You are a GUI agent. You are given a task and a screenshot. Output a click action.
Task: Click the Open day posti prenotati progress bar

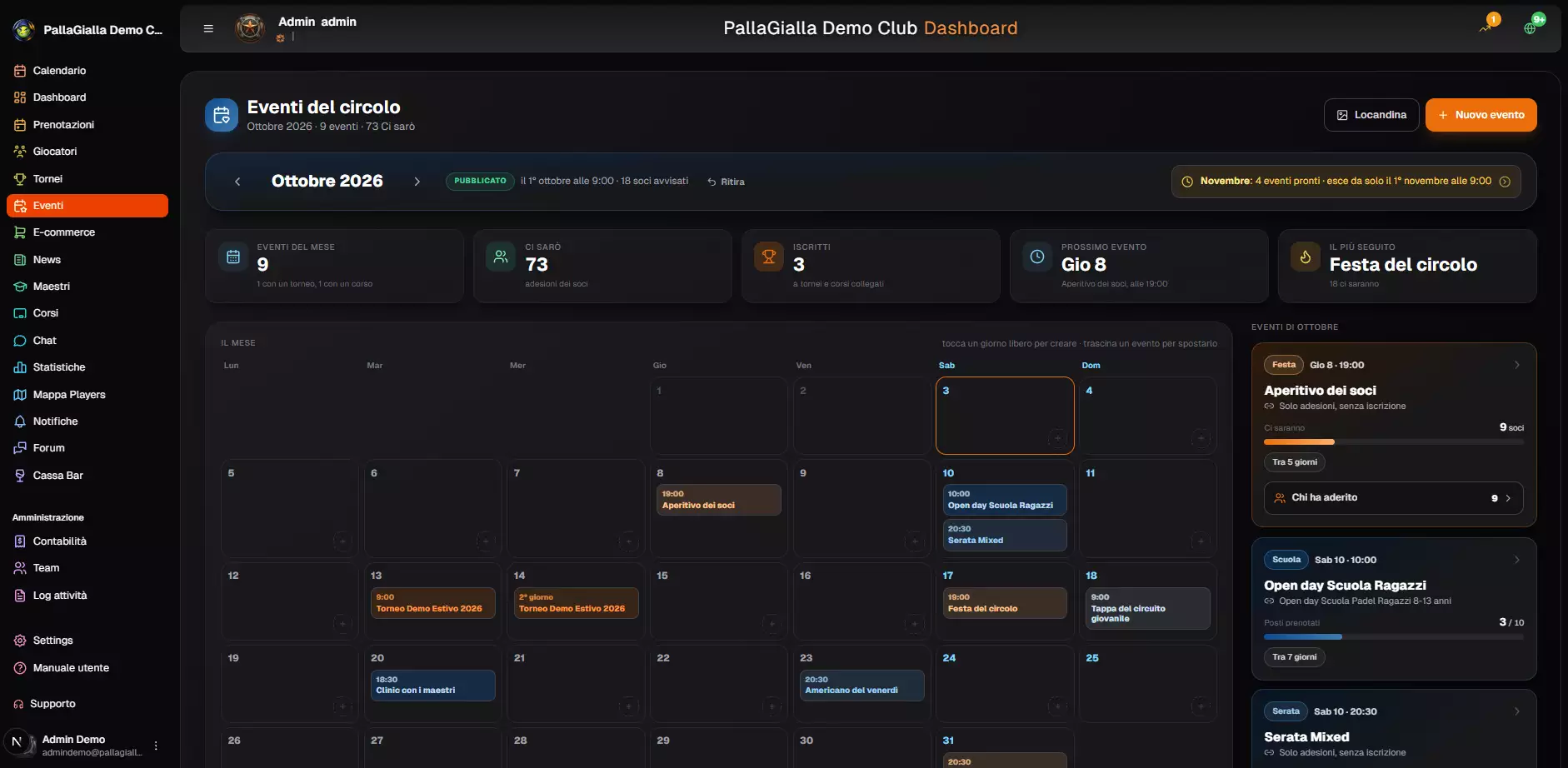click(1393, 636)
